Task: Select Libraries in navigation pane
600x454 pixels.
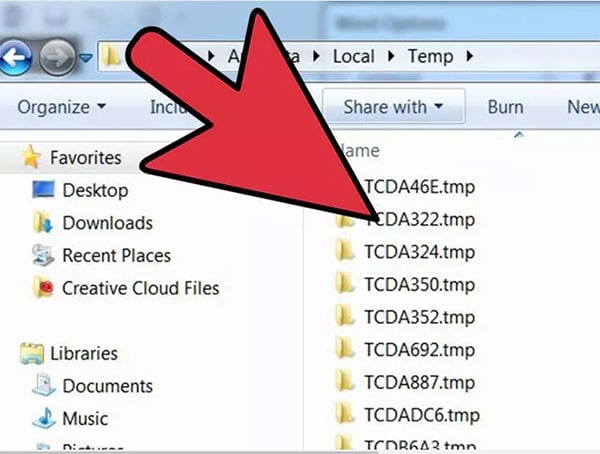Action: (84, 353)
